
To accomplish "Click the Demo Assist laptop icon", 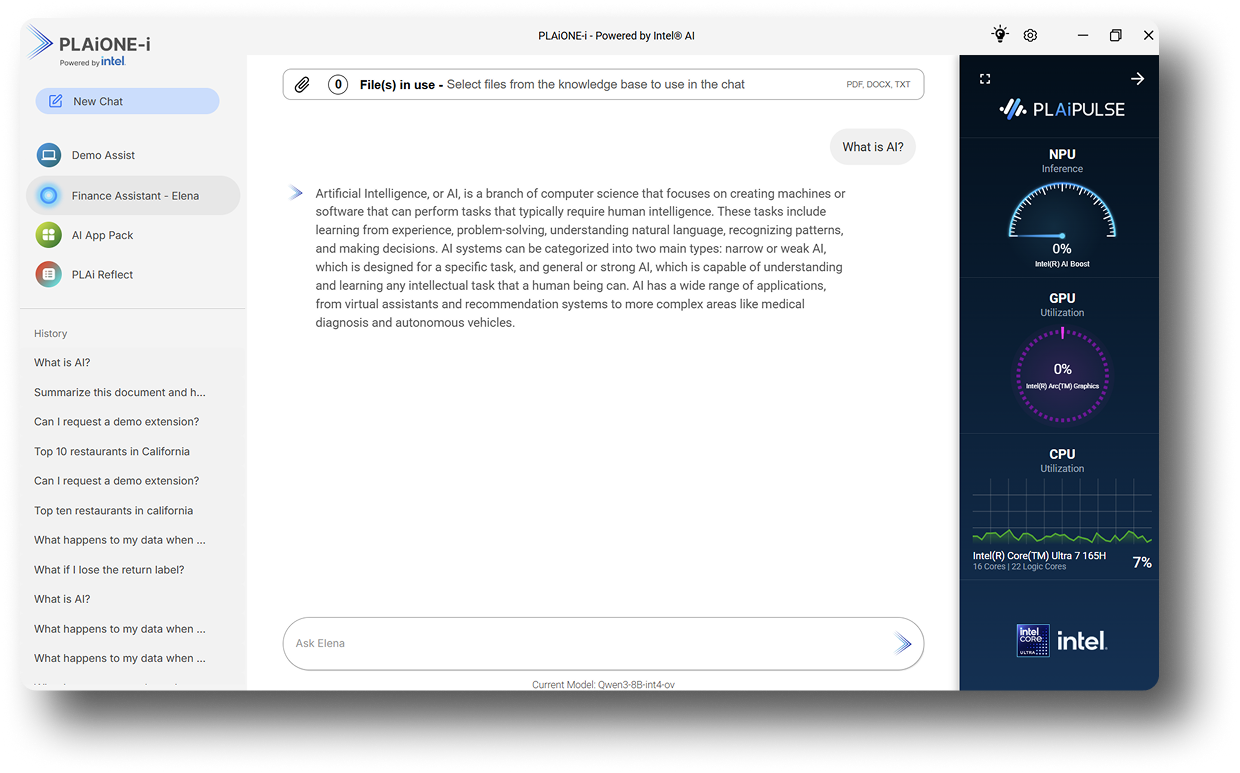I will pyautogui.click(x=48, y=155).
